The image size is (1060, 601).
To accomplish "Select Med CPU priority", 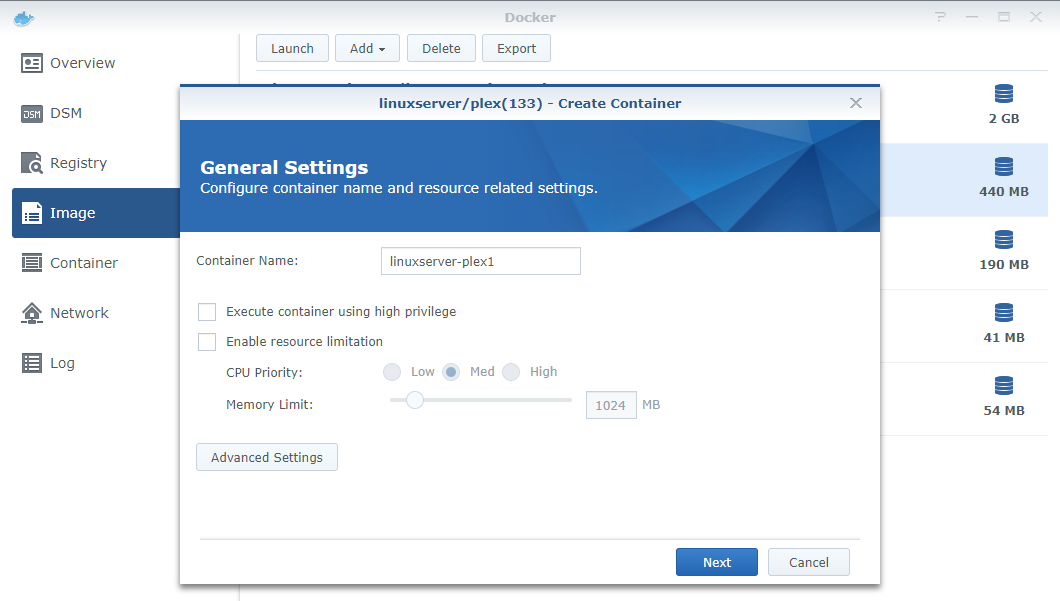I will (x=451, y=372).
